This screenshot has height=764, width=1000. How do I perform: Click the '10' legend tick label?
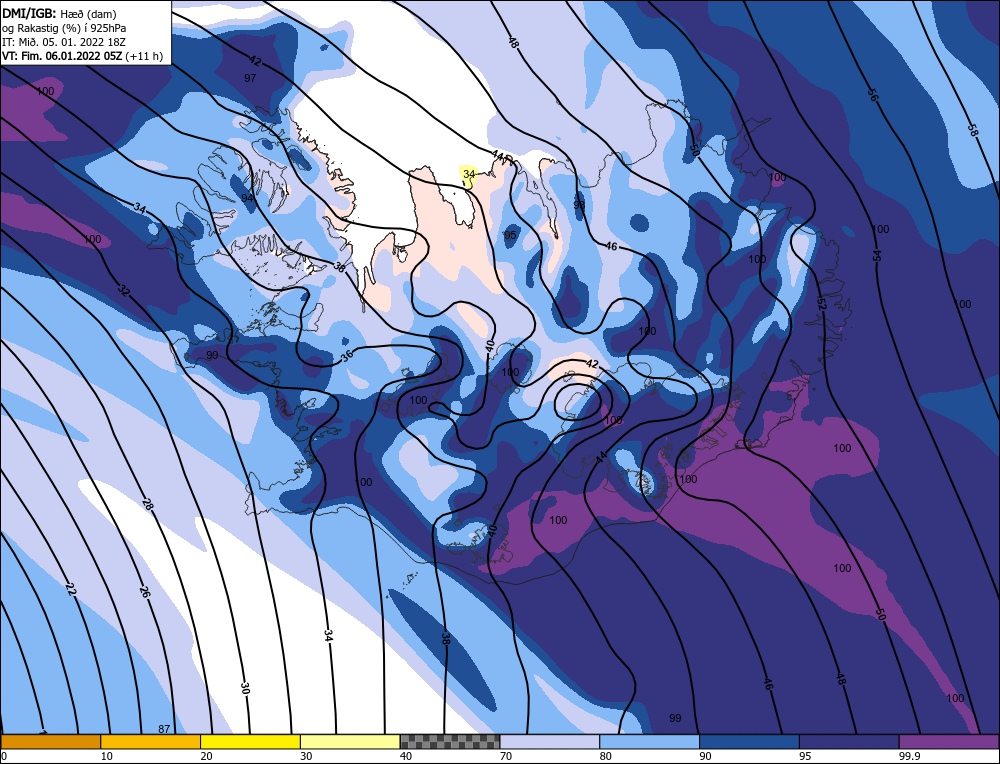(x=107, y=756)
